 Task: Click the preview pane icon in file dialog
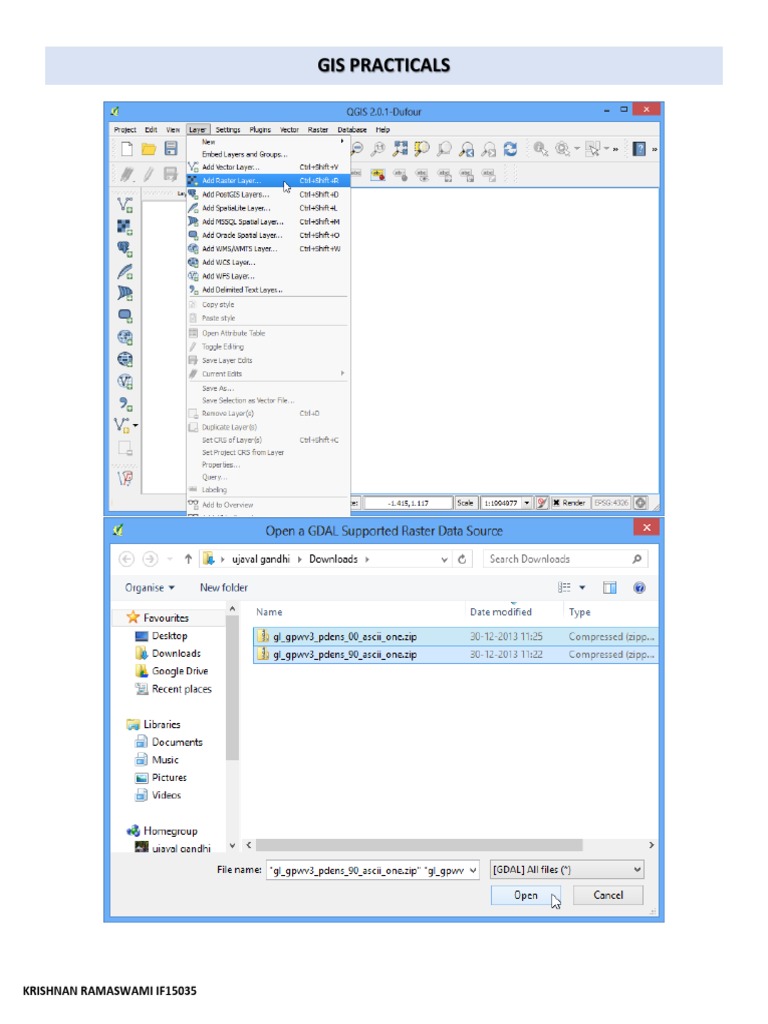[x=609, y=588]
